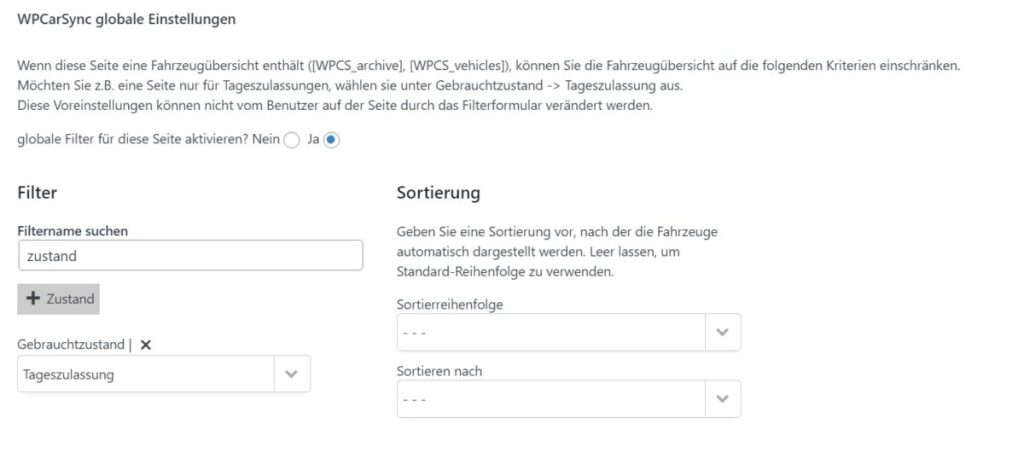This screenshot has width=1024, height=452.
Task: Click the Sortierreihenfolge field label
Action: point(450,304)
